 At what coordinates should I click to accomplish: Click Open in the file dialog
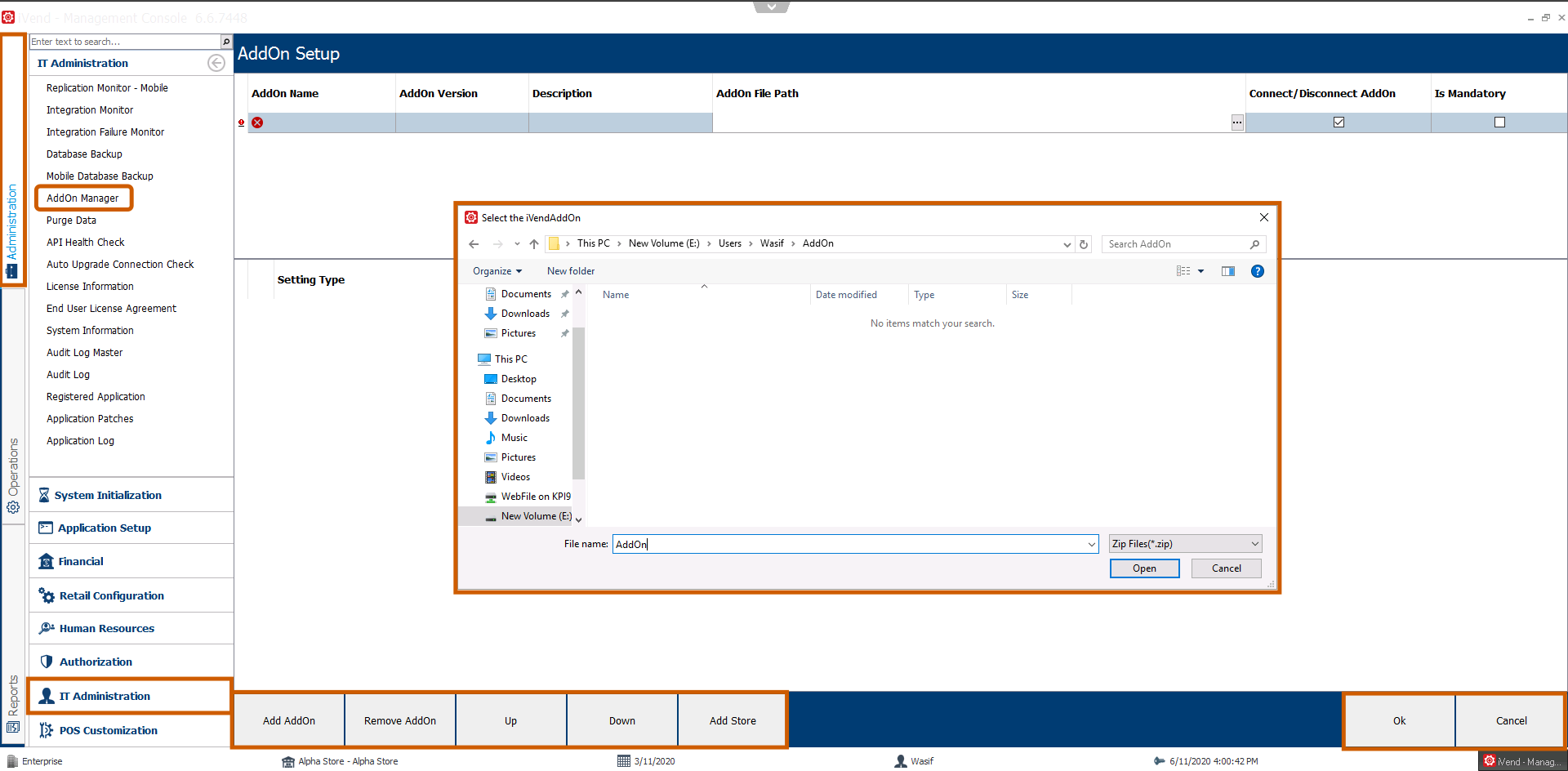tap(1144, 568)
